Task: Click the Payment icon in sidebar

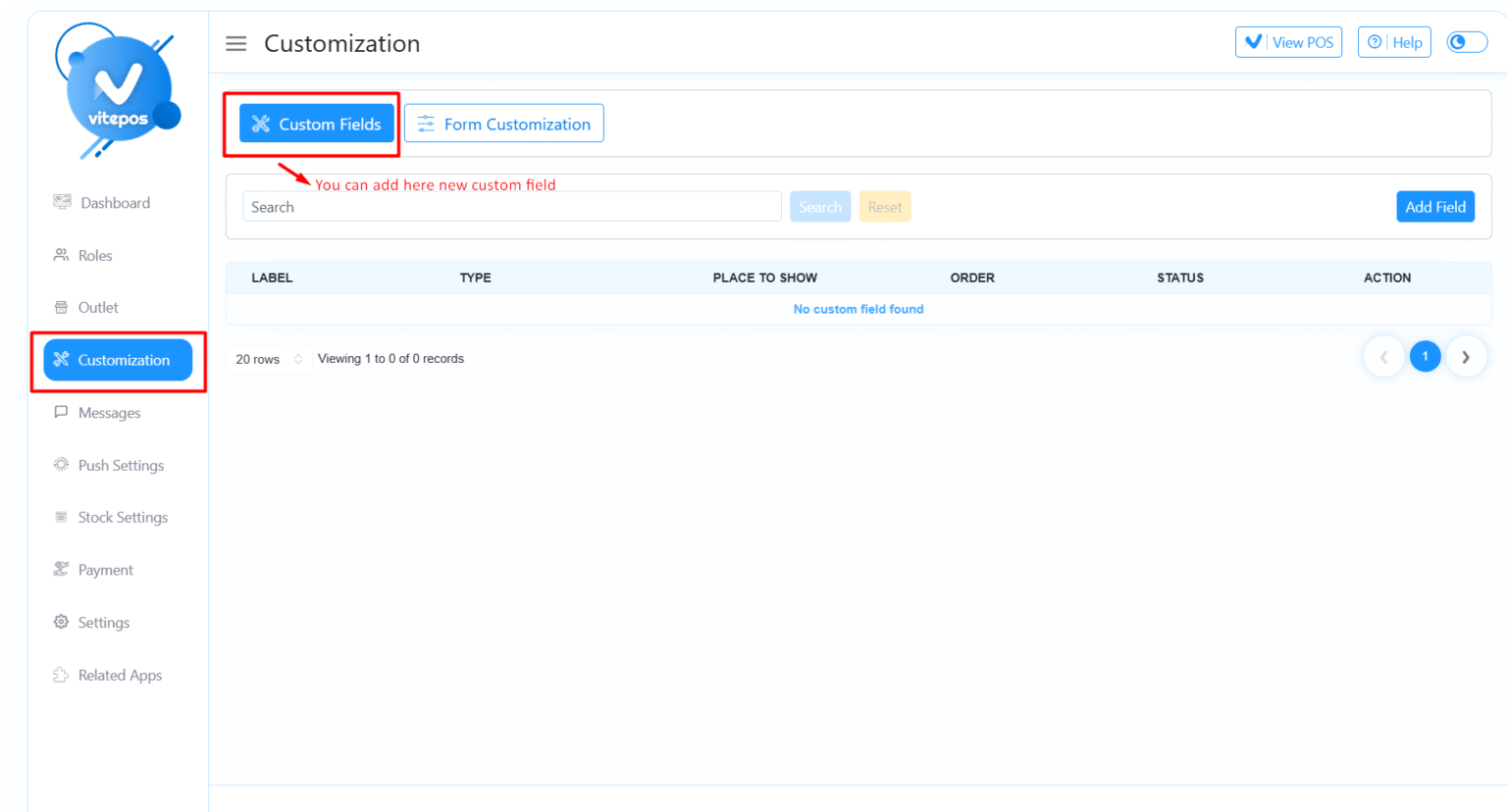Action: click(61, 570)
